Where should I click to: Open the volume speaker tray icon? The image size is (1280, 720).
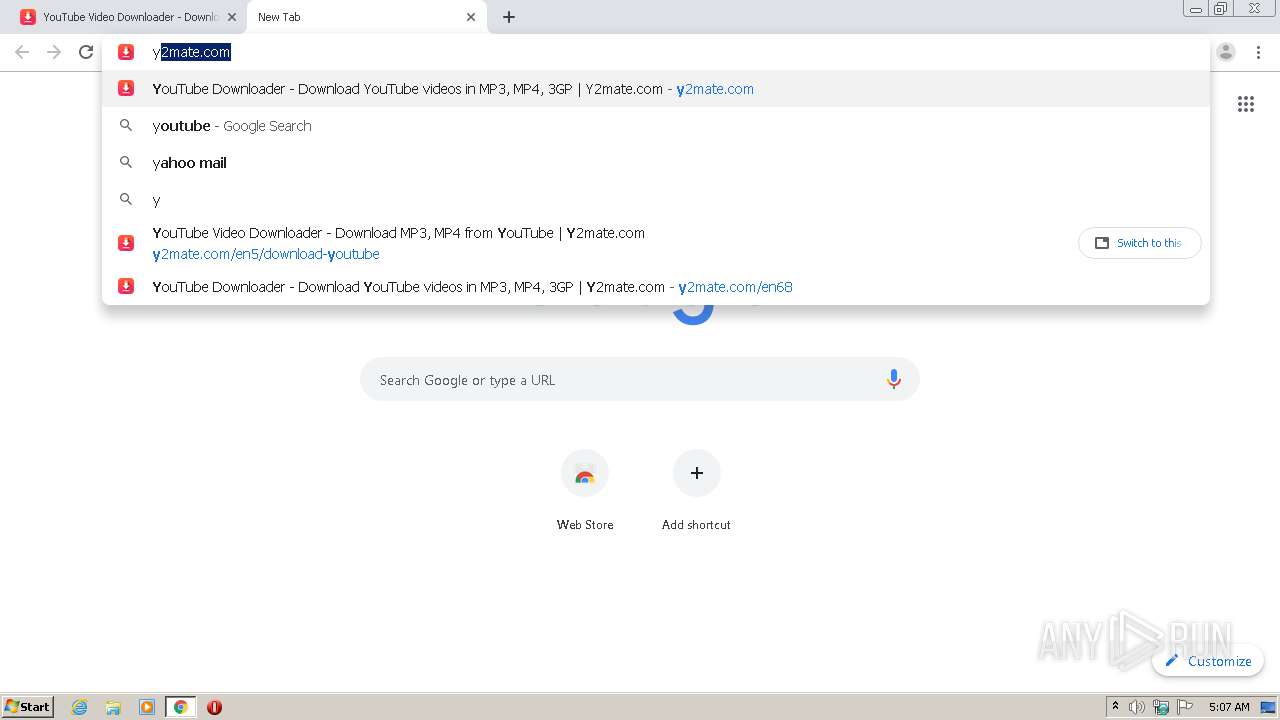pyautogui.click(x=1137, y=707)
